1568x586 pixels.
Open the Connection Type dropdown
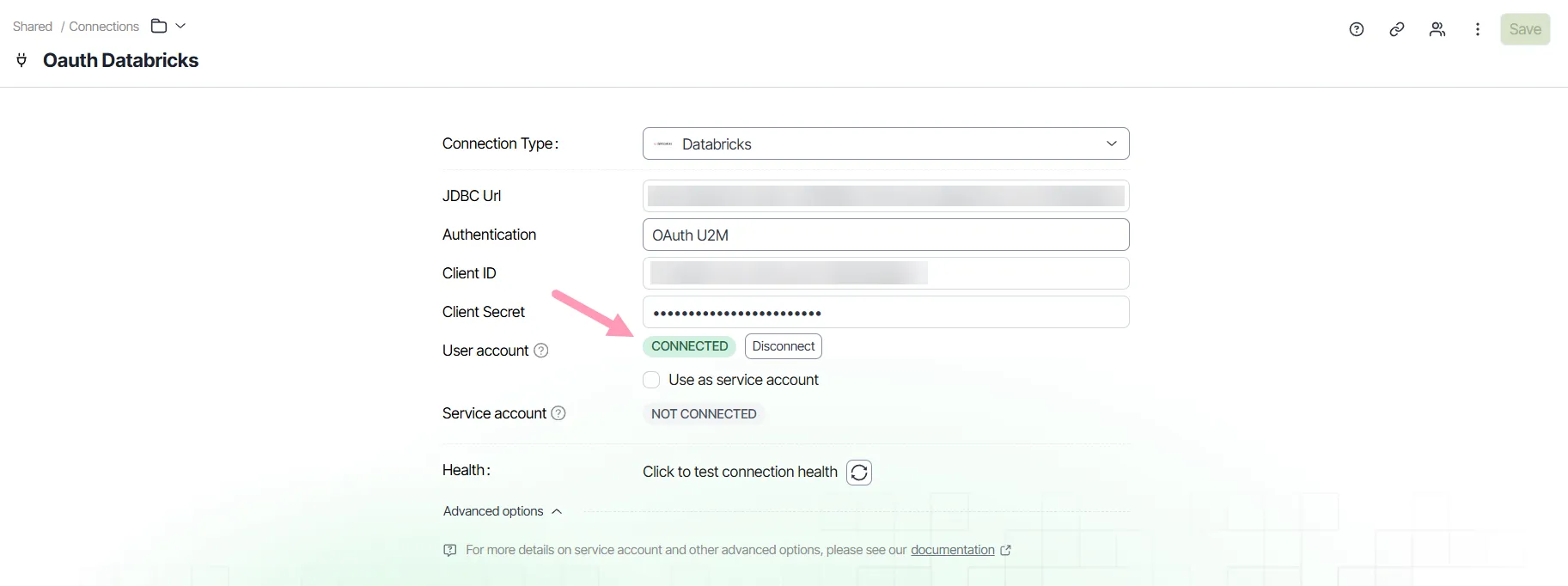pos(886,143)
